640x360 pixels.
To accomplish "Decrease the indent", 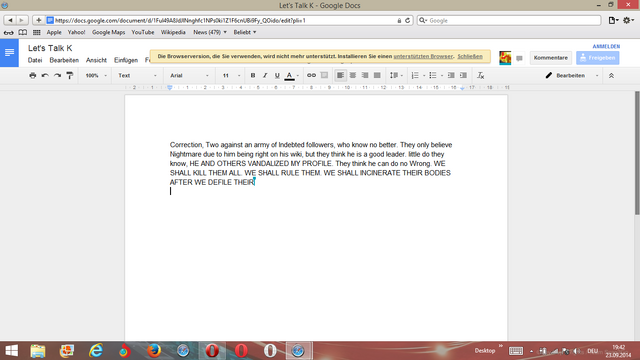I will point(451,76).
